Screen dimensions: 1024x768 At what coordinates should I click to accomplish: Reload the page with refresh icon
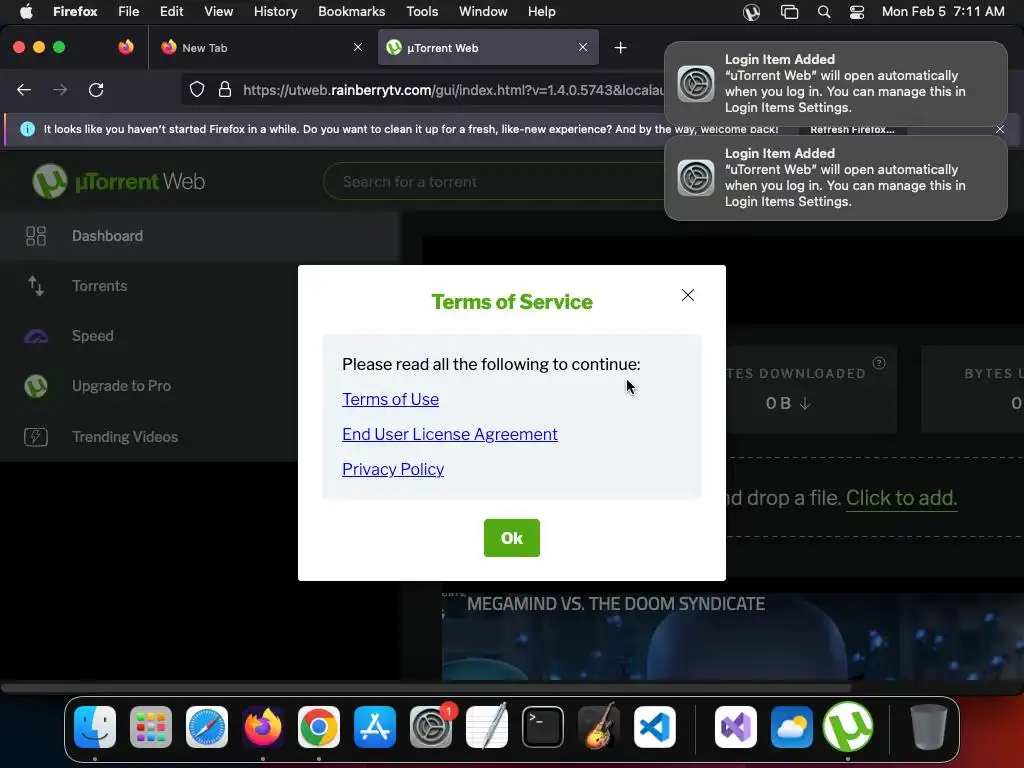[x=96, y=89]
